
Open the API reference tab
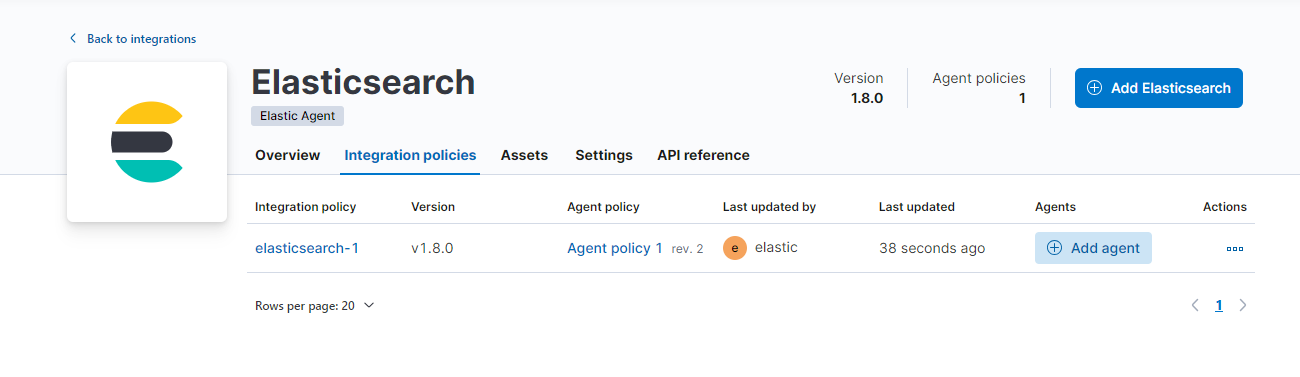[703, 155]
